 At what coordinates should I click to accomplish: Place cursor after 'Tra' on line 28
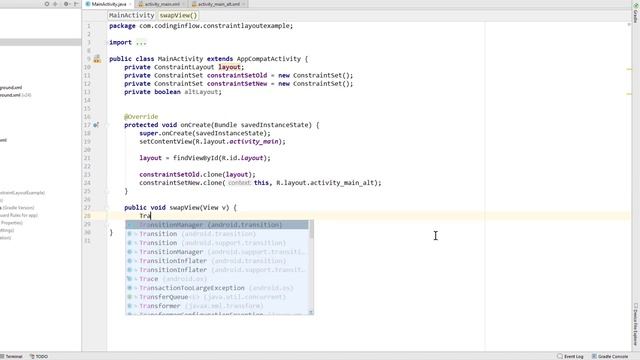151,216
